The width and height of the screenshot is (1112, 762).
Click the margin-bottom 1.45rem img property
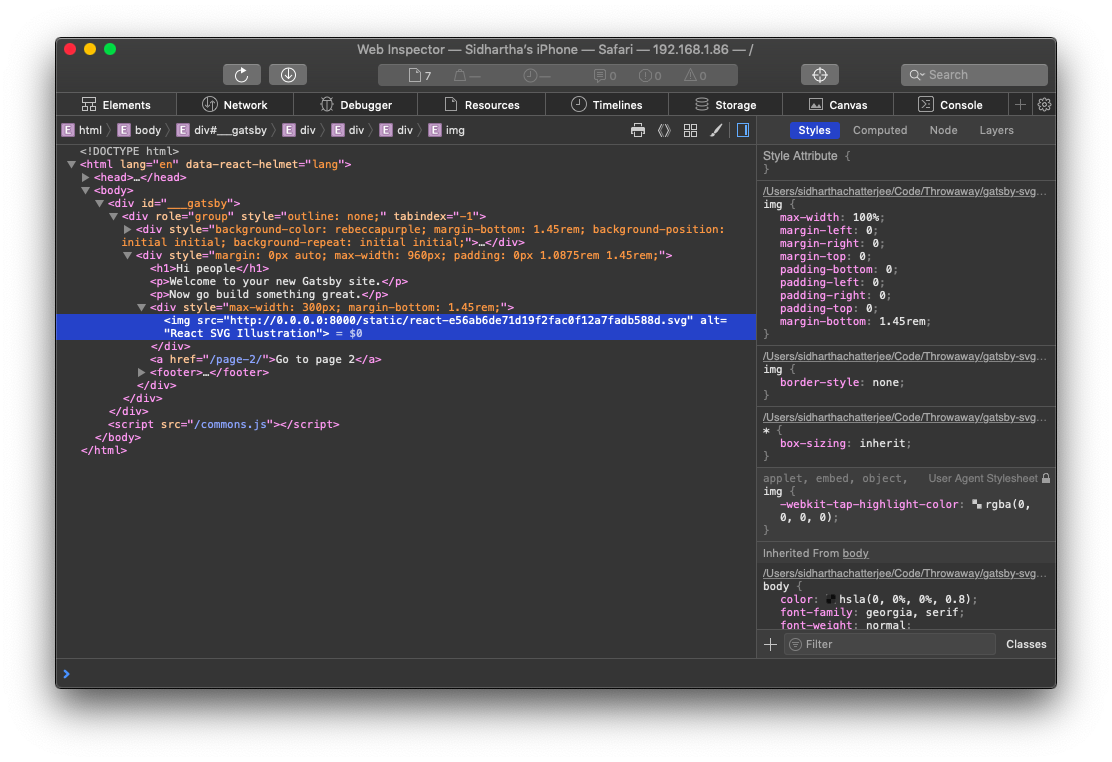pyautogui.click(x=855, y=321)
